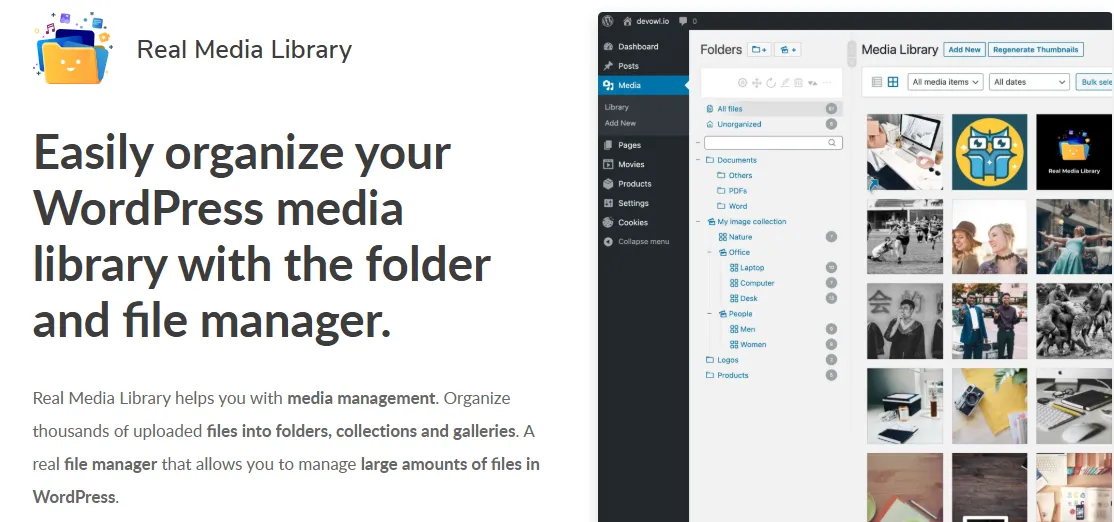Open the Nature gallery
This screenshot has width=1114, height=522.
click(x=735, y=237)
